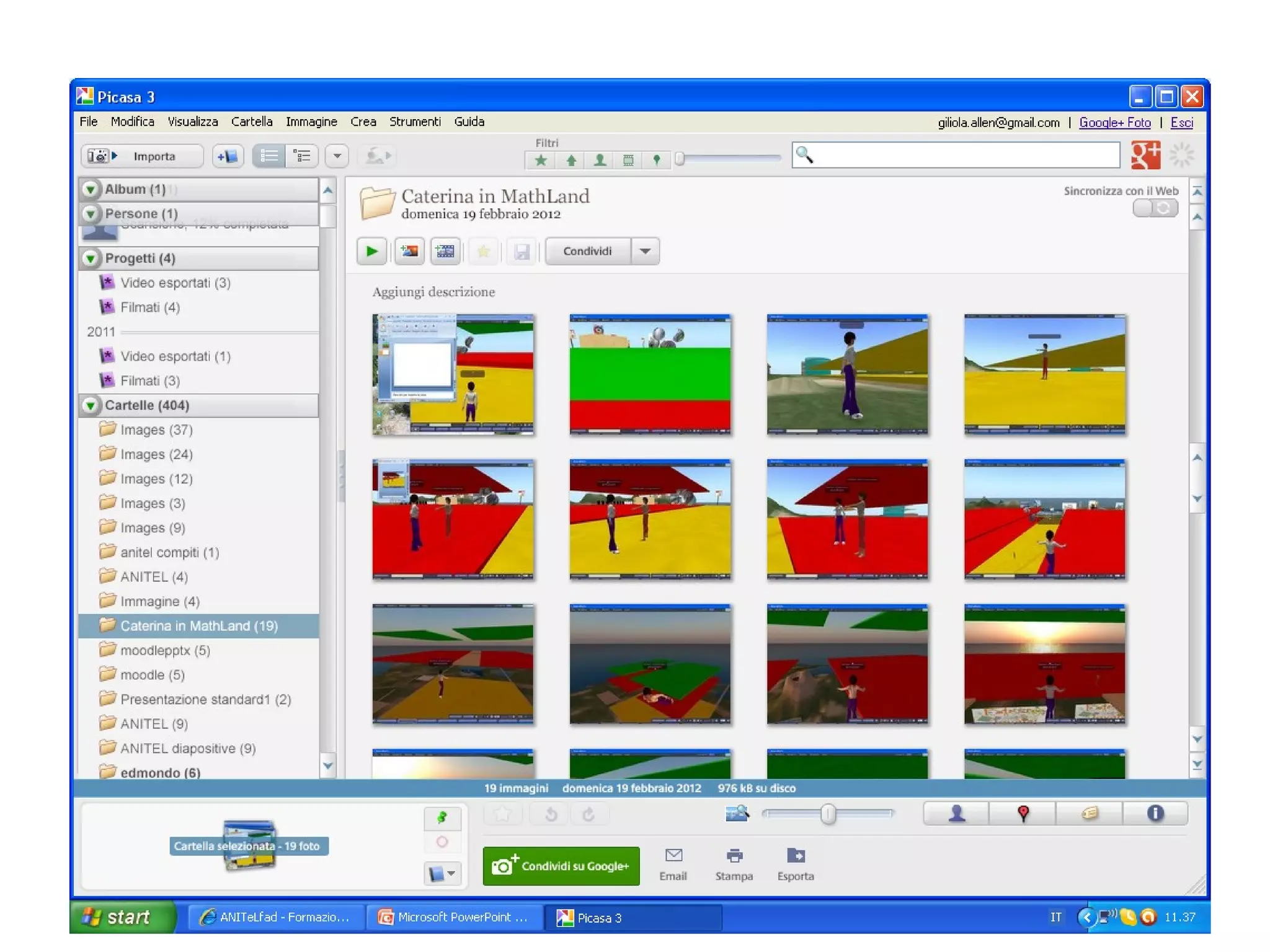Collapse the Progetti (4) section

[91, 258]
